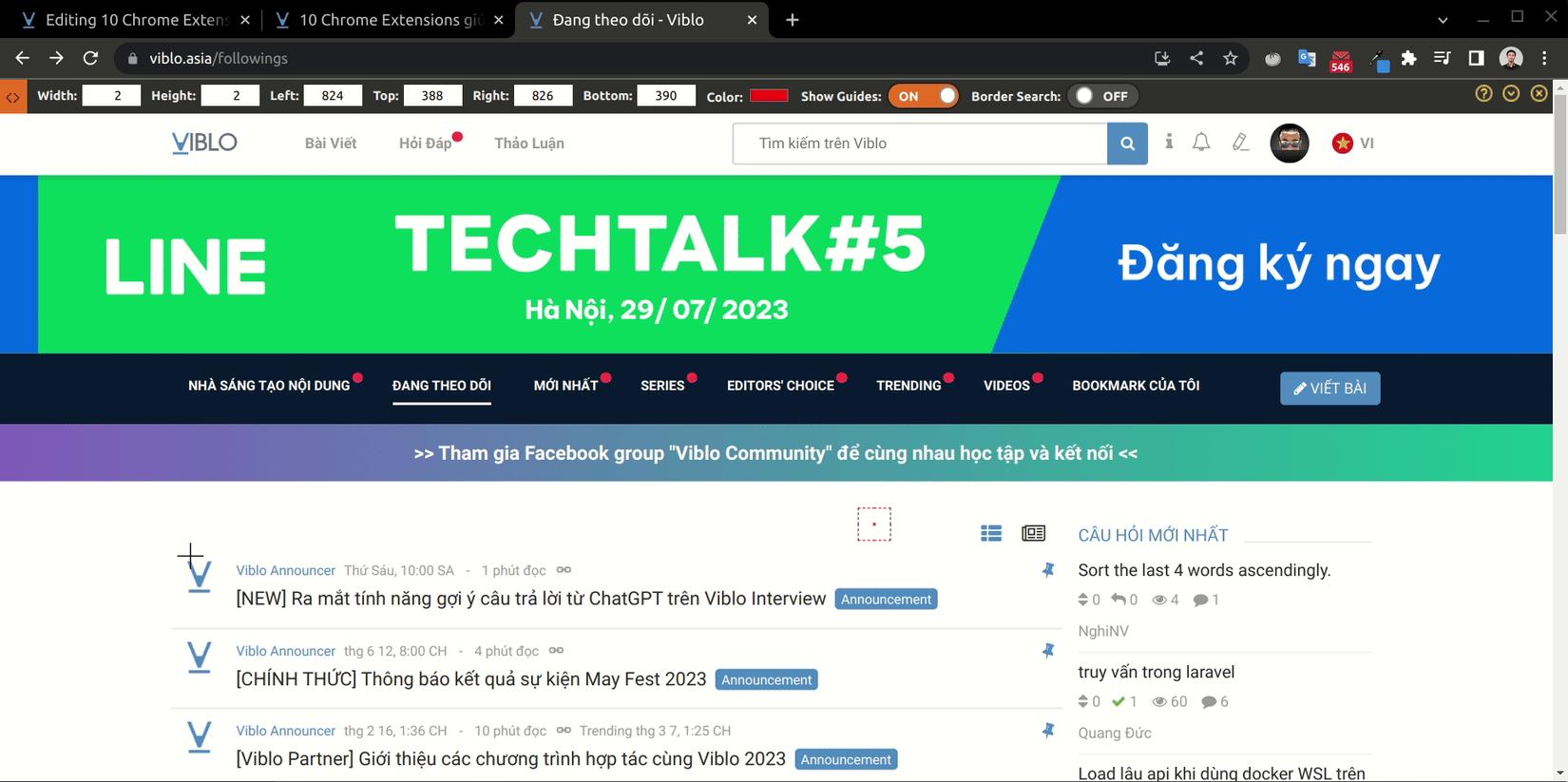Open the Editors' Choice tab
1568x782 pixels.
pos(780,386)
